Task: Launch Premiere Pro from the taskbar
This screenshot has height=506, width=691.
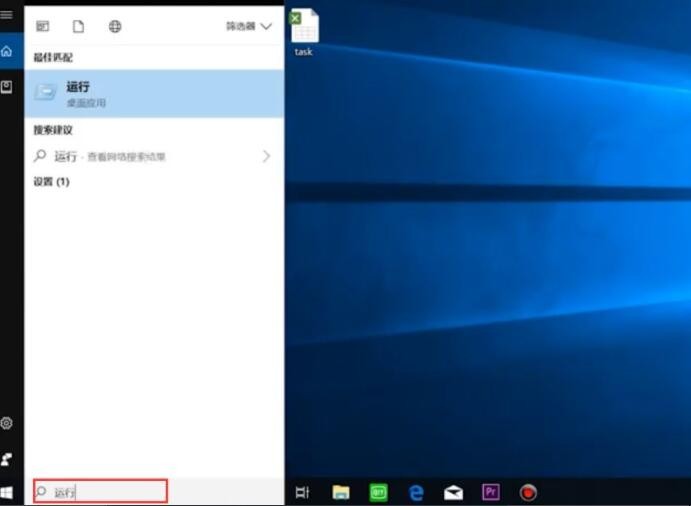Action: [x=490, y=492]
